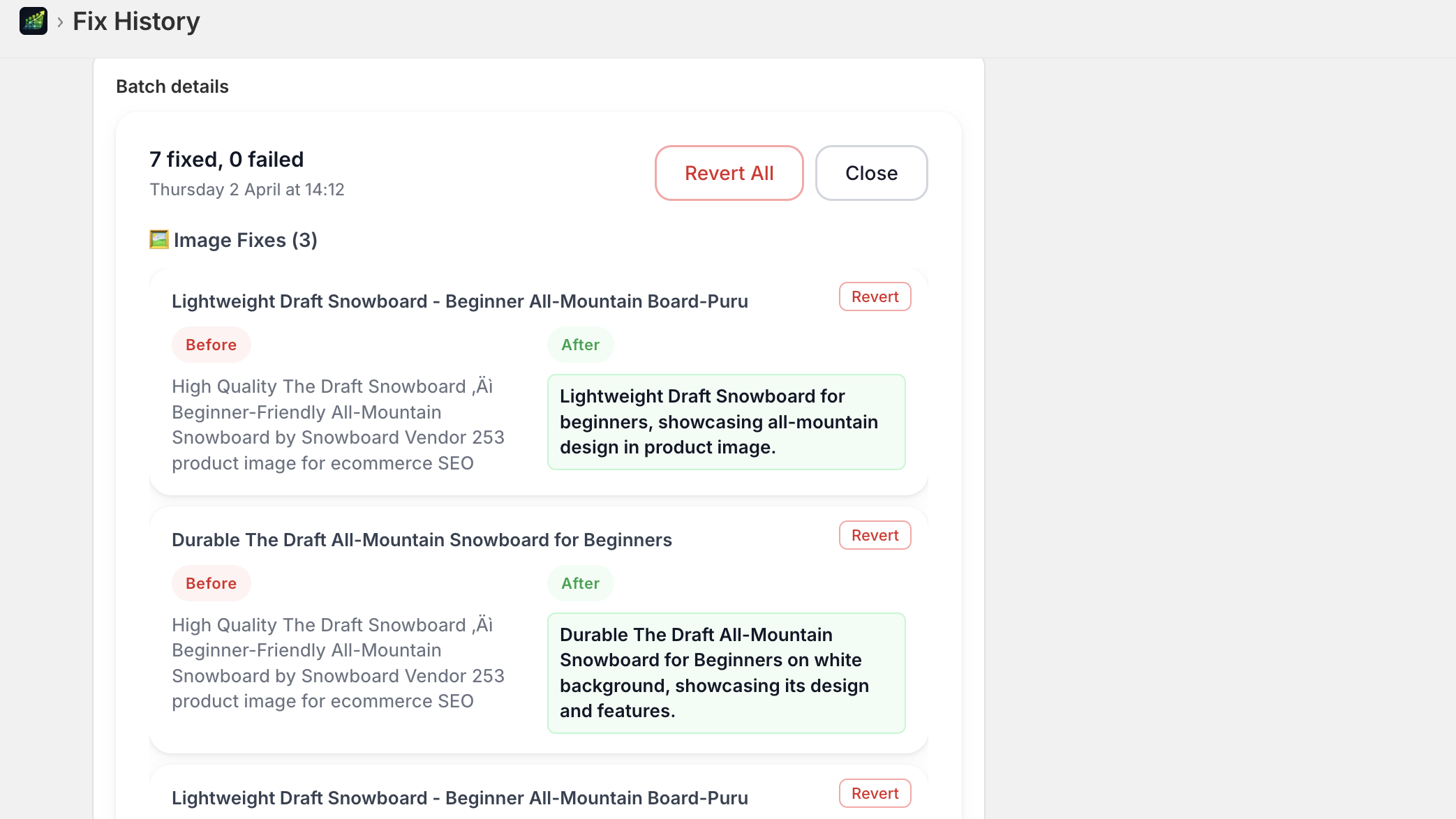1456x819 pixels.
Task: Click the breadcrumb chevron beside Fix History
Action: coord(60,22)
